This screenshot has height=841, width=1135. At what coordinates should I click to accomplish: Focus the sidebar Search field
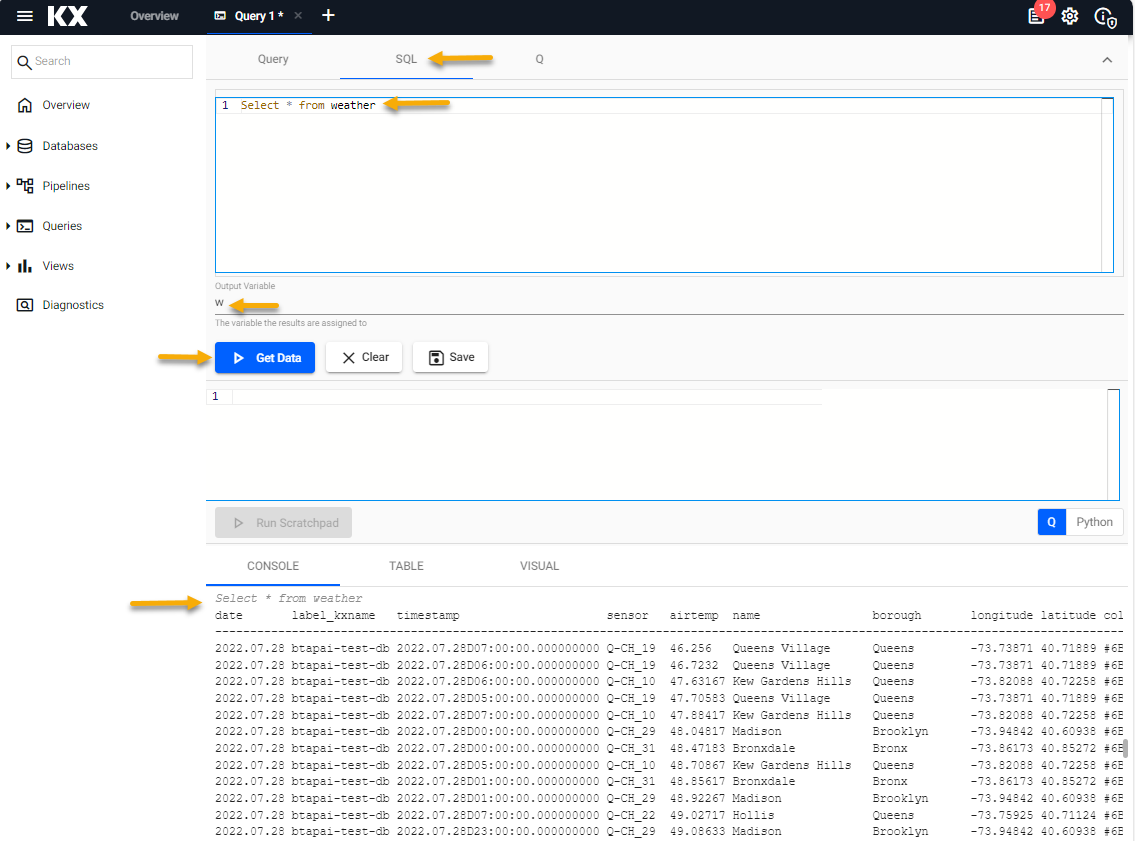click(x=102, y=62)
